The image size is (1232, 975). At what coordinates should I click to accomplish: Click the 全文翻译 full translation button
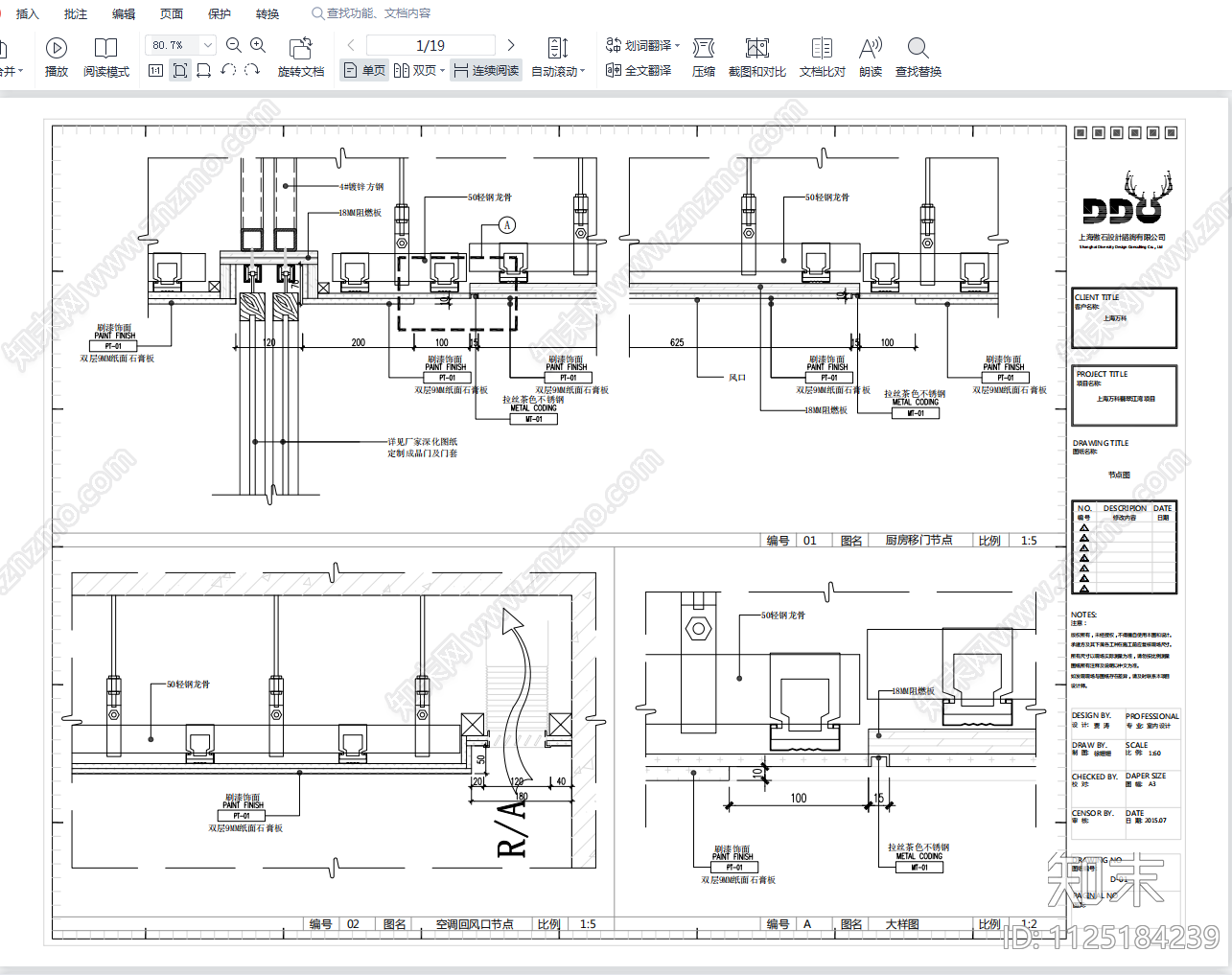tap(639, 70)
